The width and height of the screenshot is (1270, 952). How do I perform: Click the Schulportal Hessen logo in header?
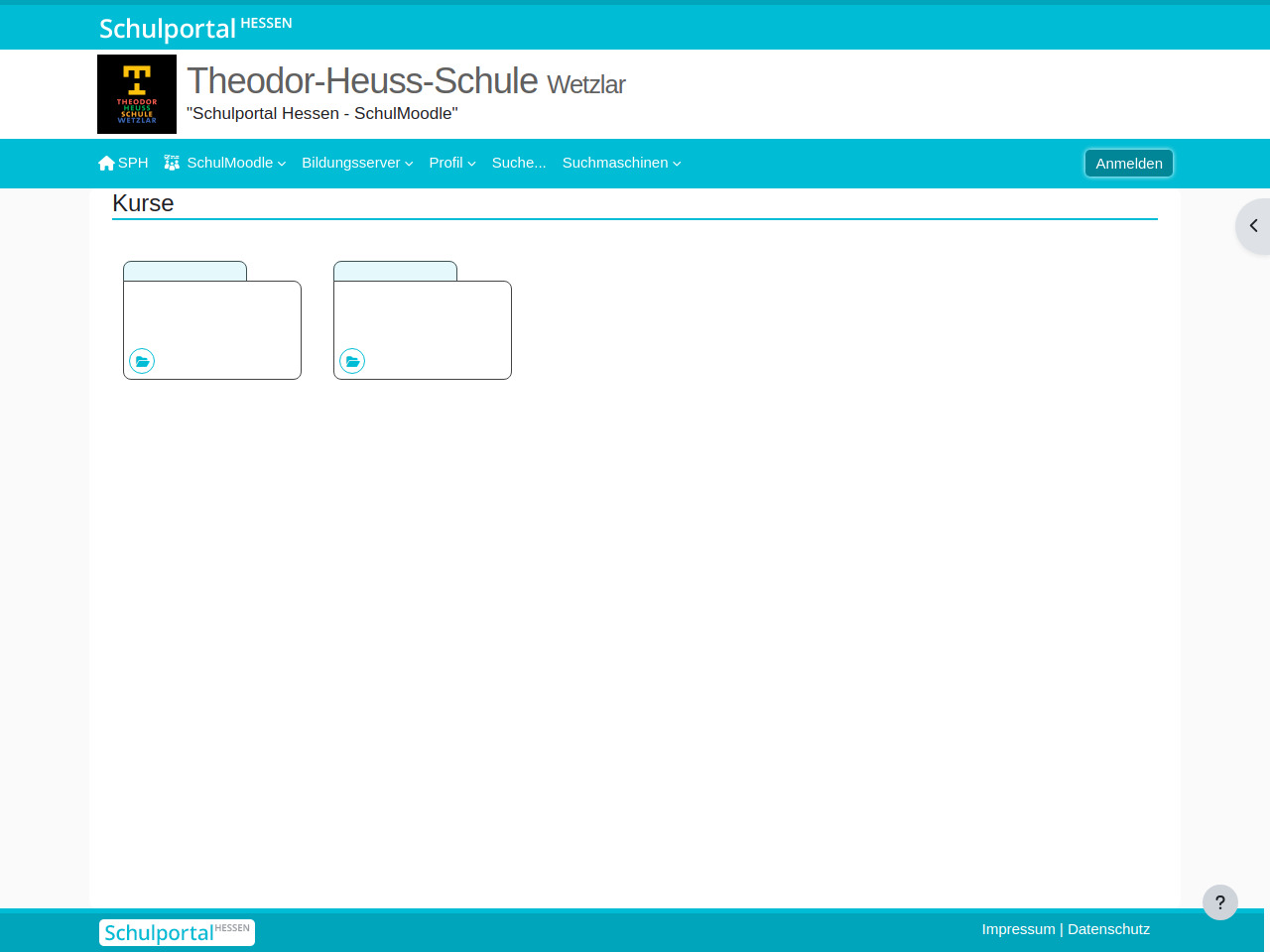point(195,28)
